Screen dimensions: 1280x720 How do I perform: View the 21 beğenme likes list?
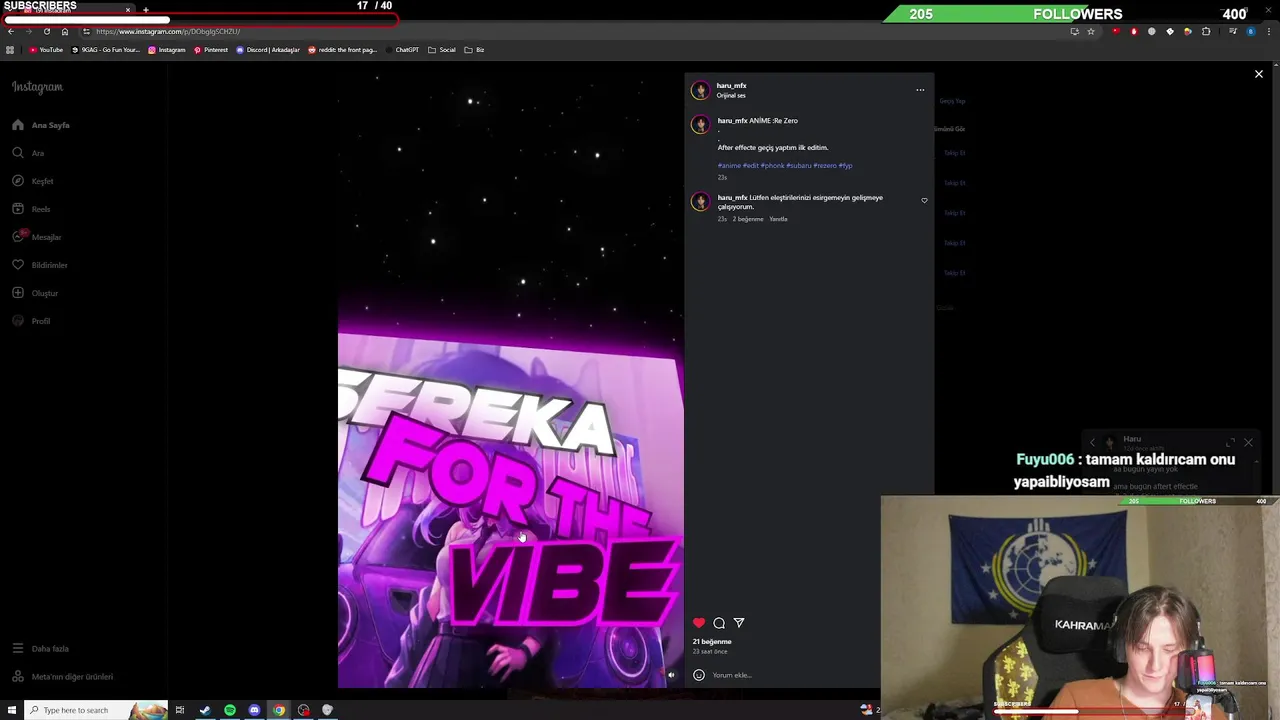[x=712, y=642]
